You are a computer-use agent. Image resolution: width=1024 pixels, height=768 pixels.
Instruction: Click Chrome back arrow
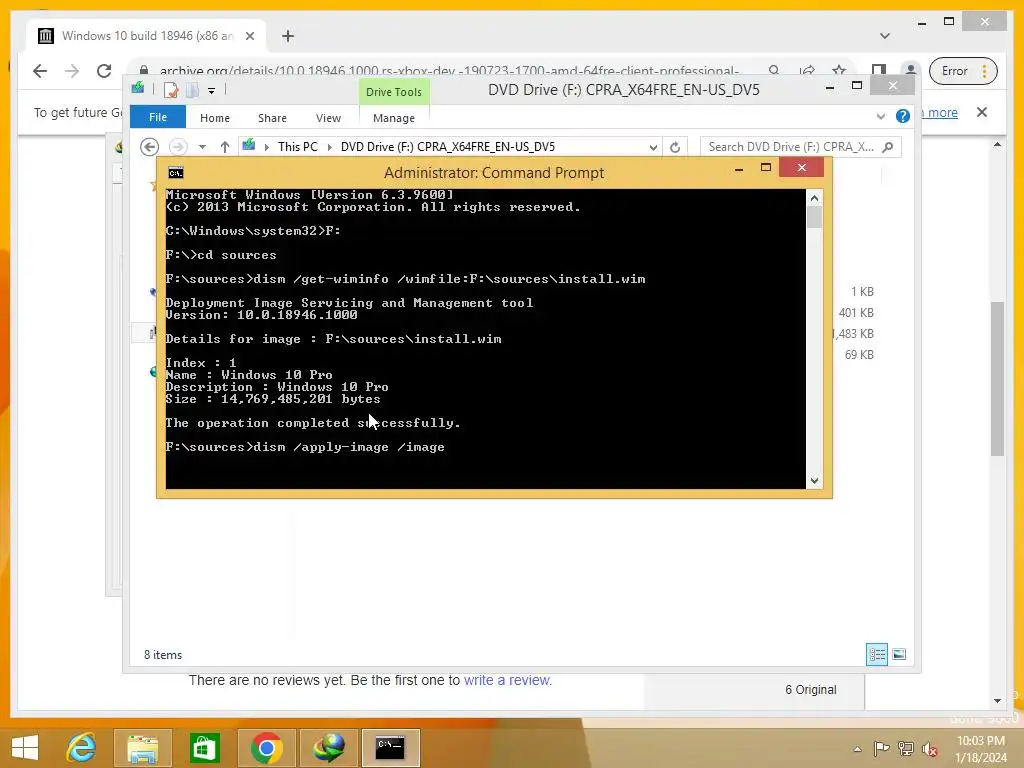[40, 71]
